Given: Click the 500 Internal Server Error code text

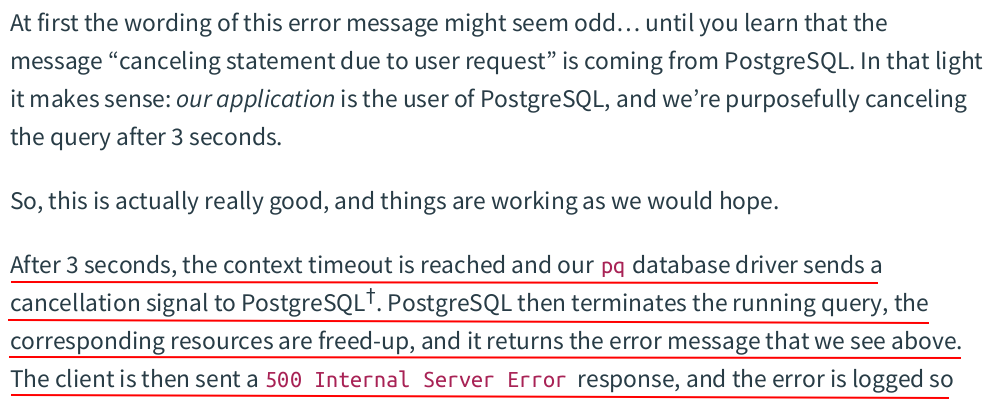Looking at the screenshot, I should coord(416,380).
